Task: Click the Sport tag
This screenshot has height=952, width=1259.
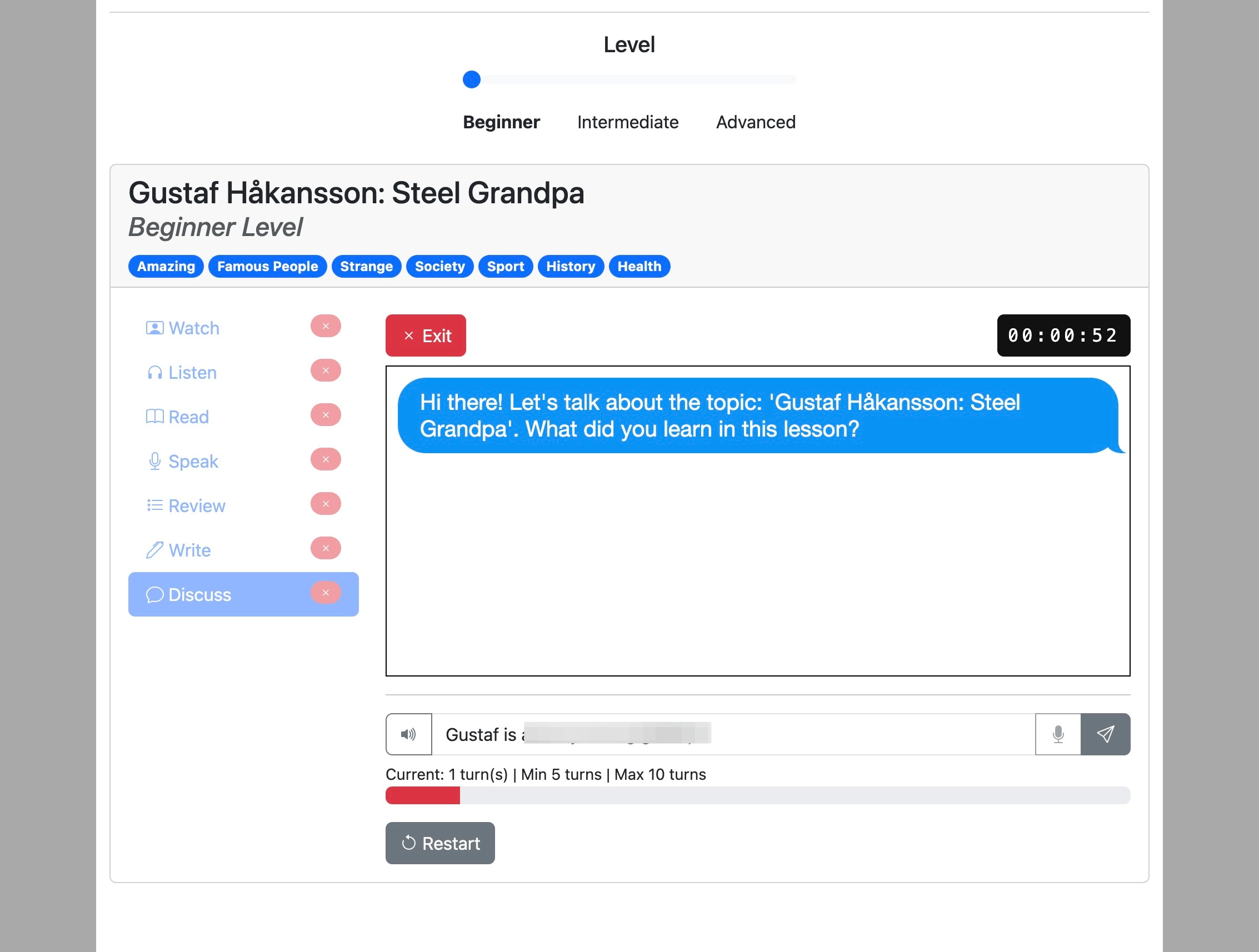Action: point(506,266)
